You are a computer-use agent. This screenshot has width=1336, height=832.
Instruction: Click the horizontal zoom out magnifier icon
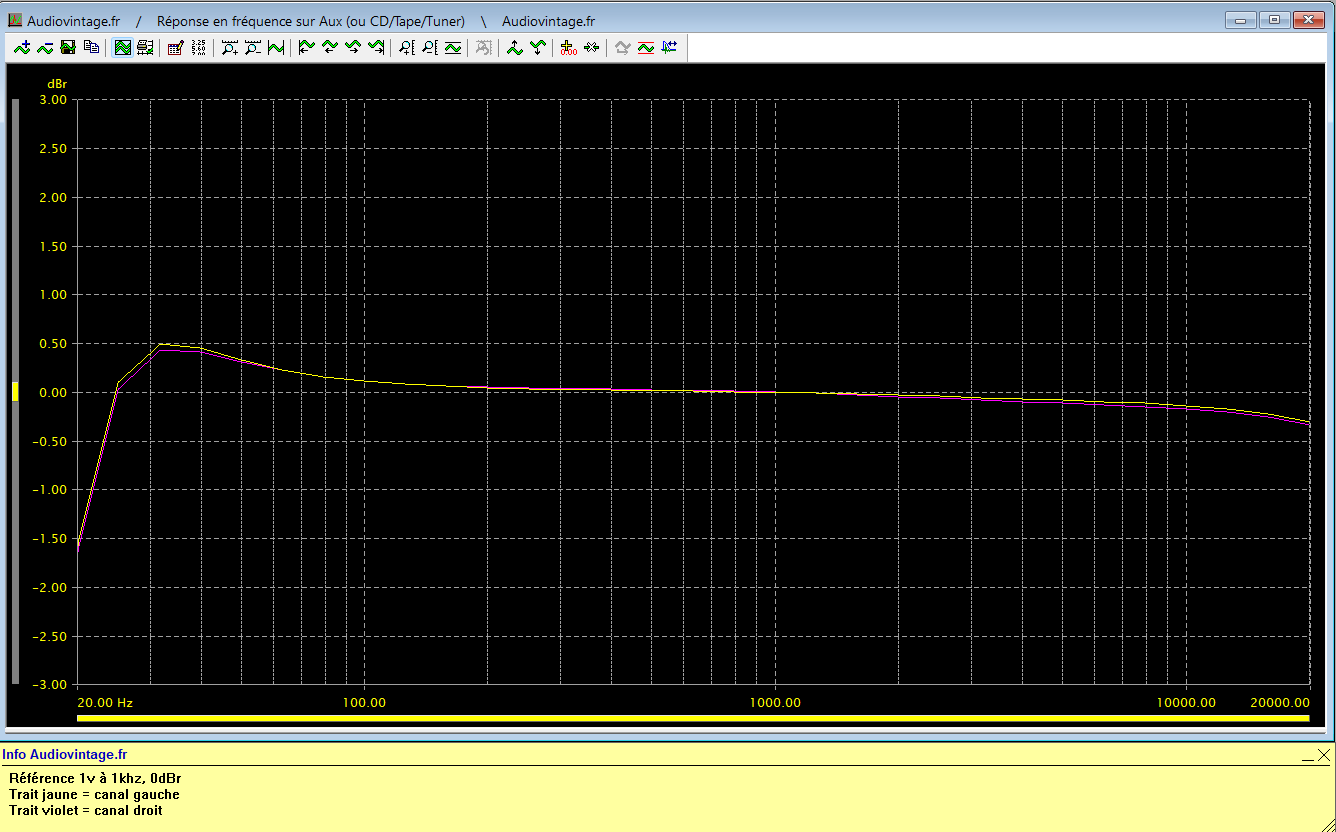pos(252,47)
